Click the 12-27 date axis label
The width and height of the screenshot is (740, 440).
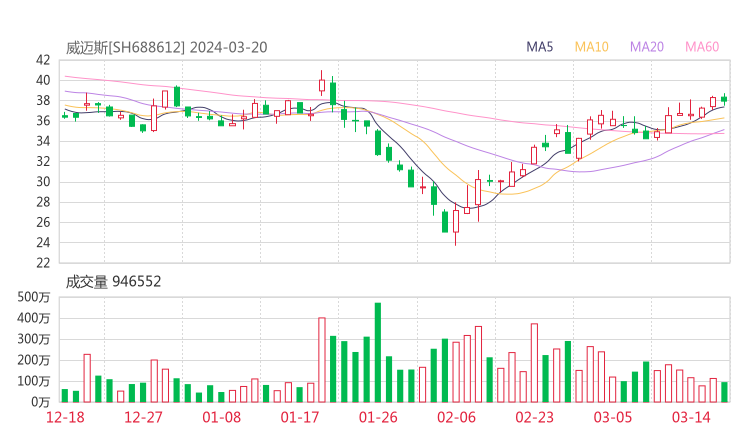(x=143, y=417)
